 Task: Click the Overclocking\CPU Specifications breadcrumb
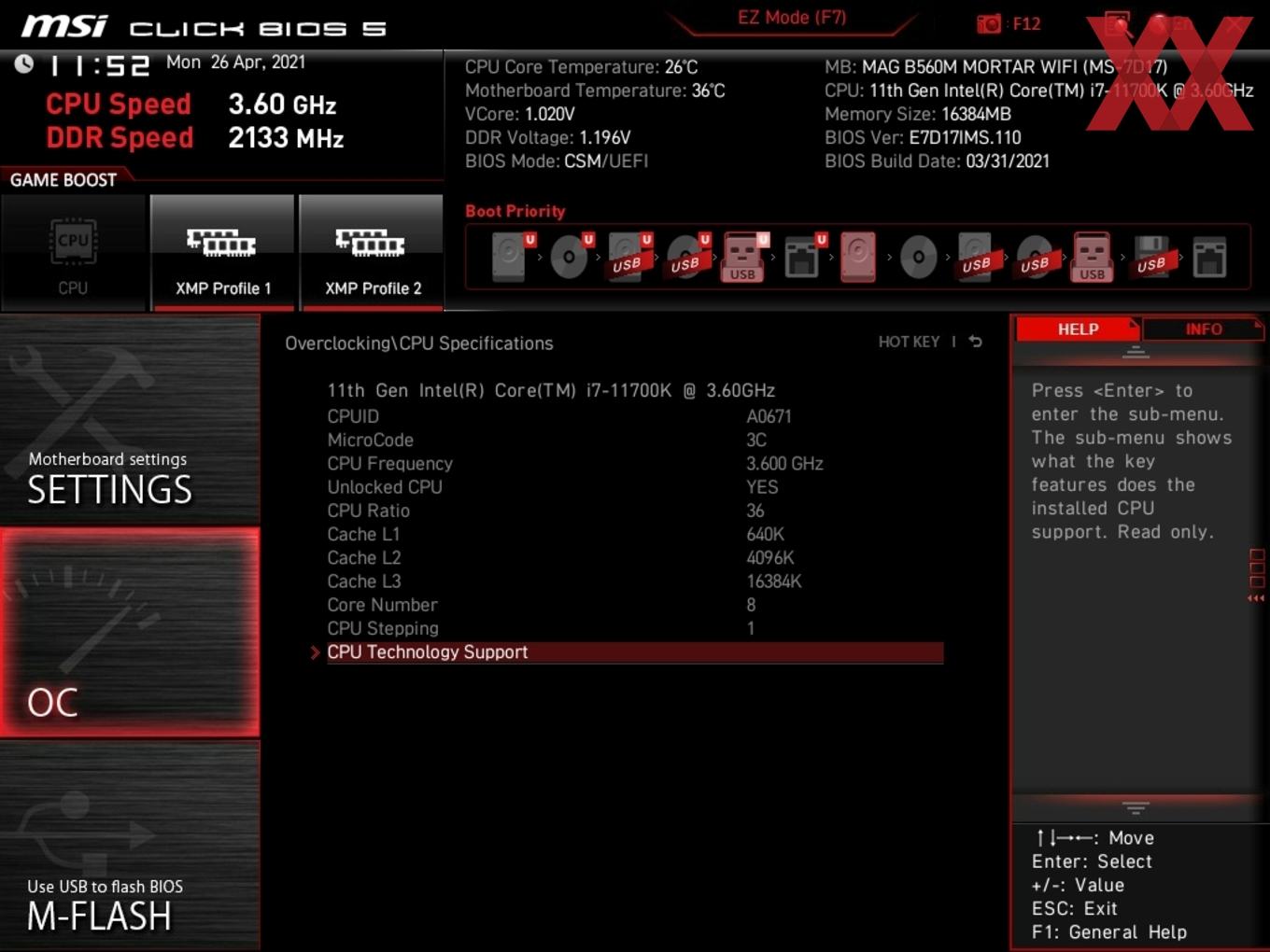tap(419, 343)
